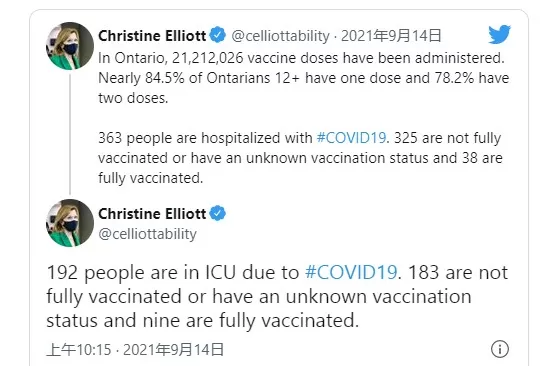The height and width of the screenshot is (366, 551).
Task: Open @celliottability handle next to the 2021年9月14日 date
Action: click(x=280, y=36)
